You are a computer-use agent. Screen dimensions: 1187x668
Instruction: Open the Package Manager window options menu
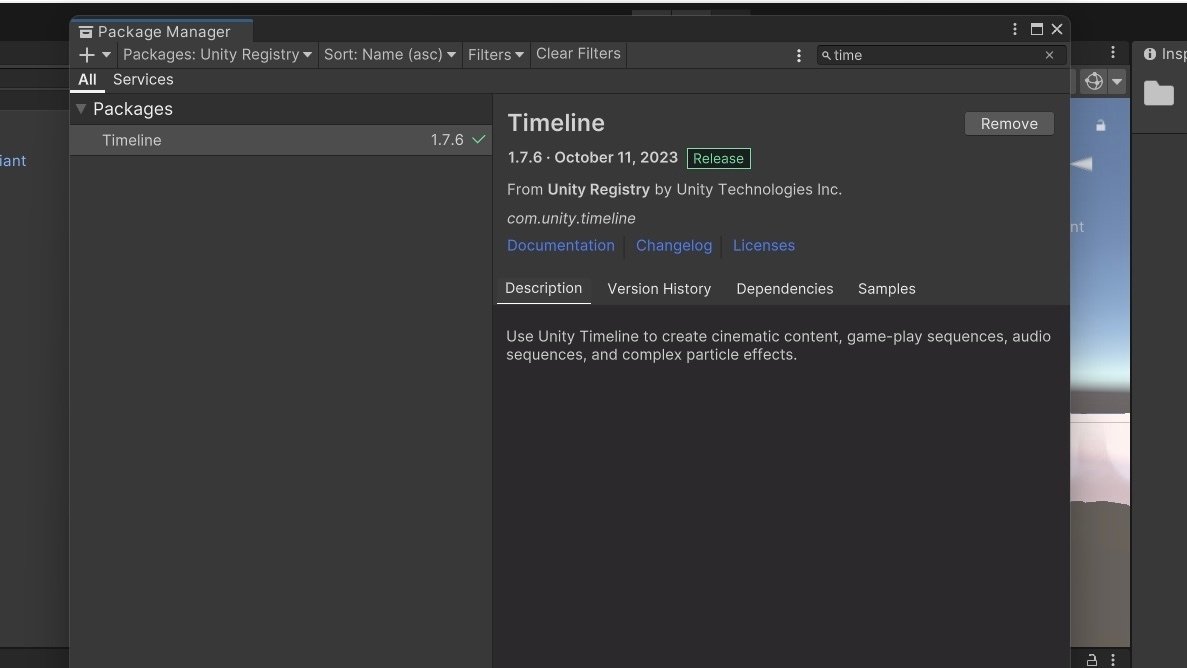[1015, 29]
